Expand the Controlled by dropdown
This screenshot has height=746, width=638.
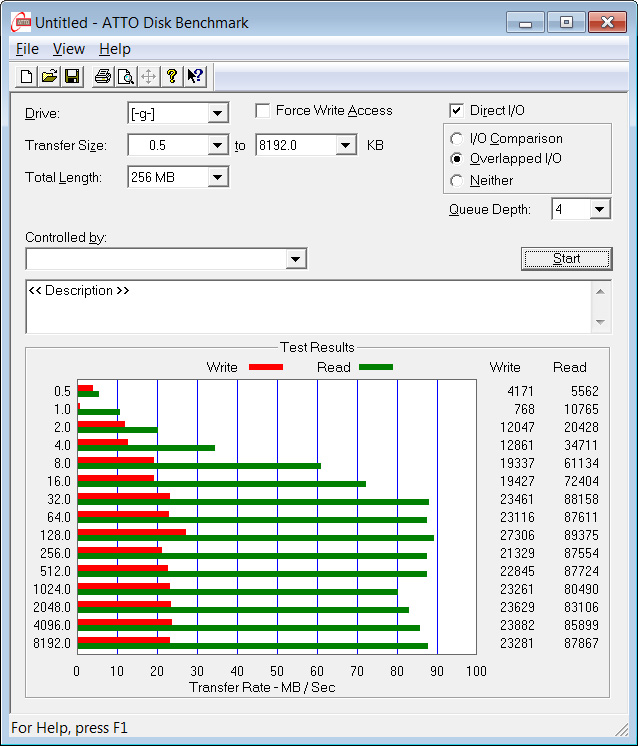[167, 259]
